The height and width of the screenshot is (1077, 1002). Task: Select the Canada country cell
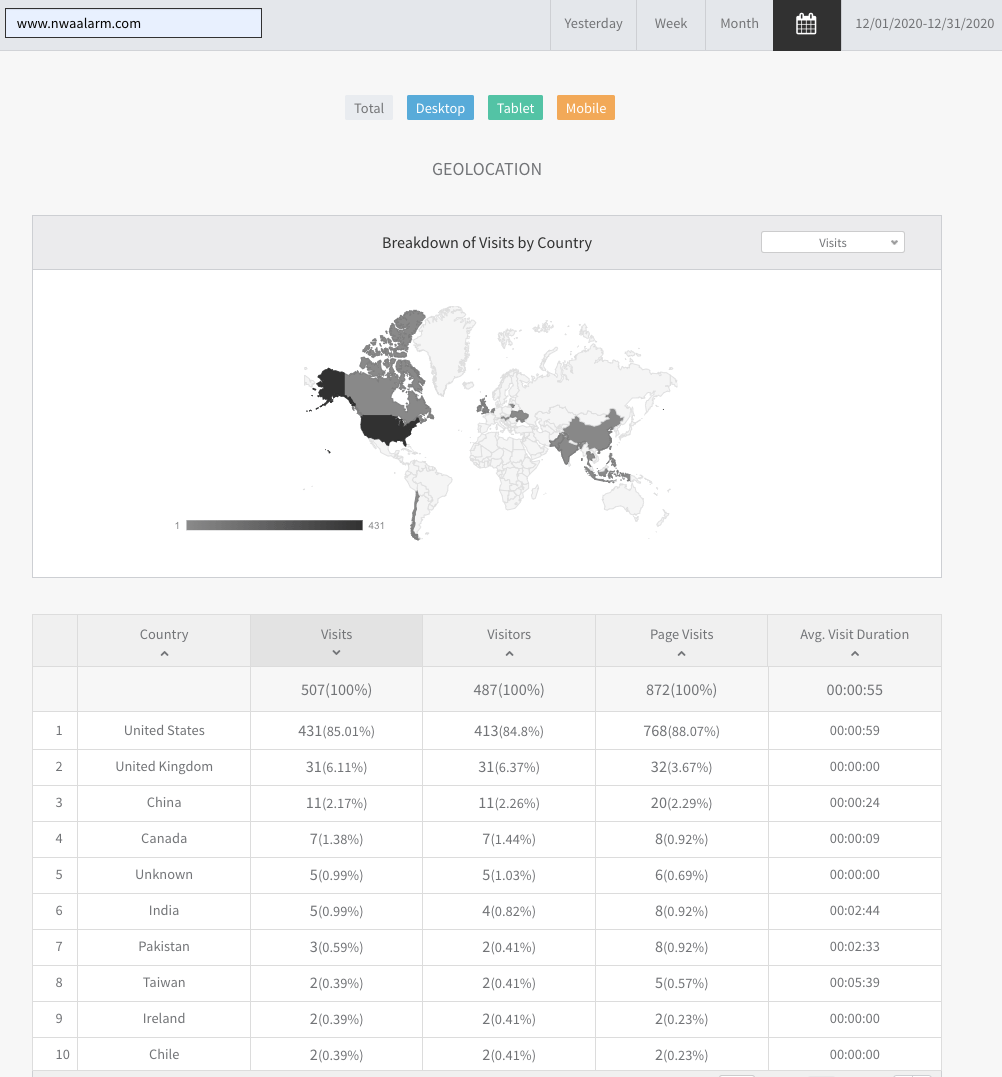[x=164, y=839]
